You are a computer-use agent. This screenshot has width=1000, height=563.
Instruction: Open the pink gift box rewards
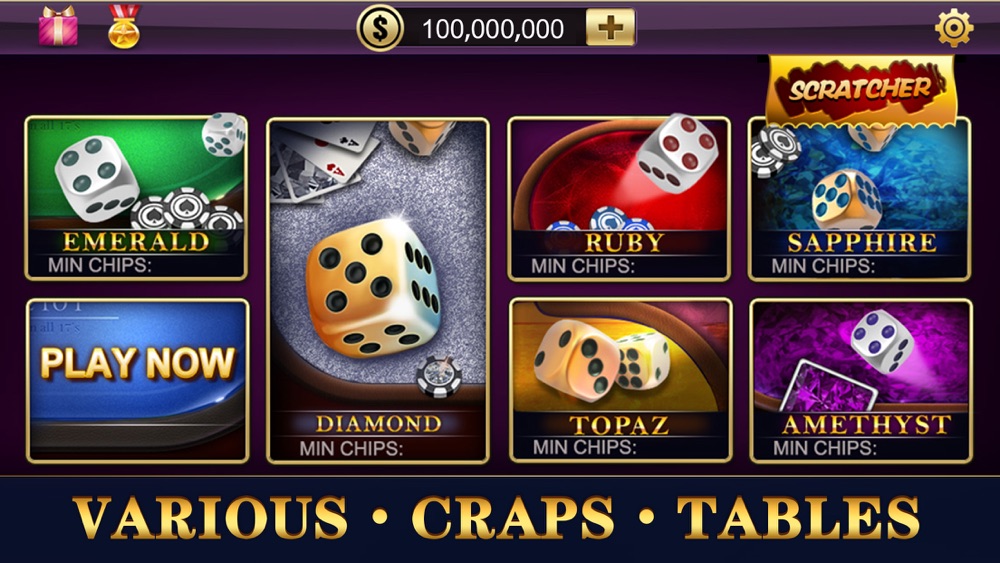click(x=58, y=26)
